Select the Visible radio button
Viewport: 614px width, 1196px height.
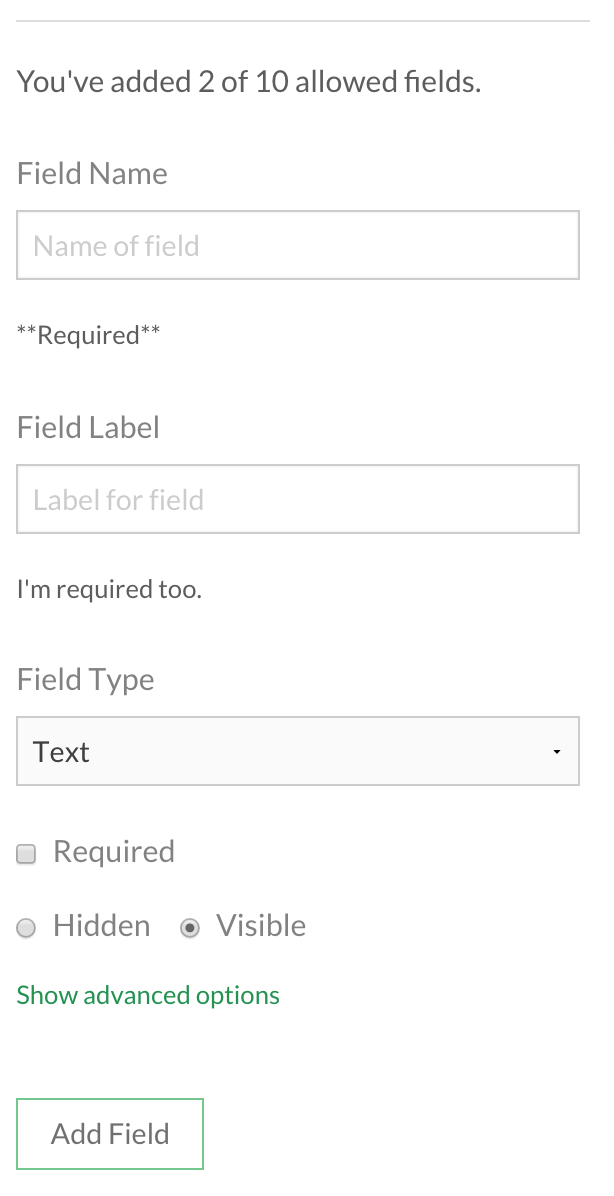coord(190,928)
